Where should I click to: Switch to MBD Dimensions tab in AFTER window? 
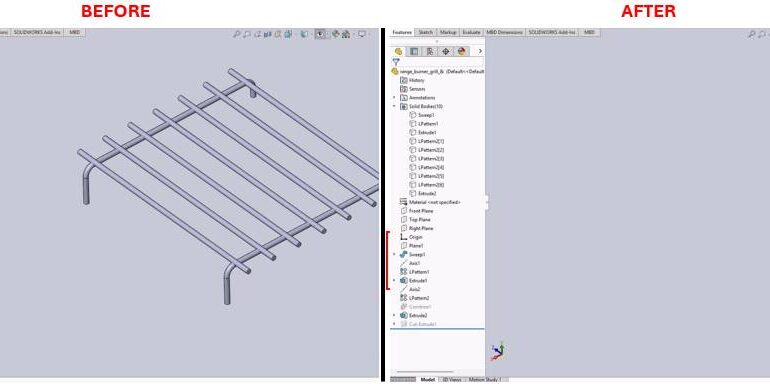pyautogui.click(x=504, y=32)
